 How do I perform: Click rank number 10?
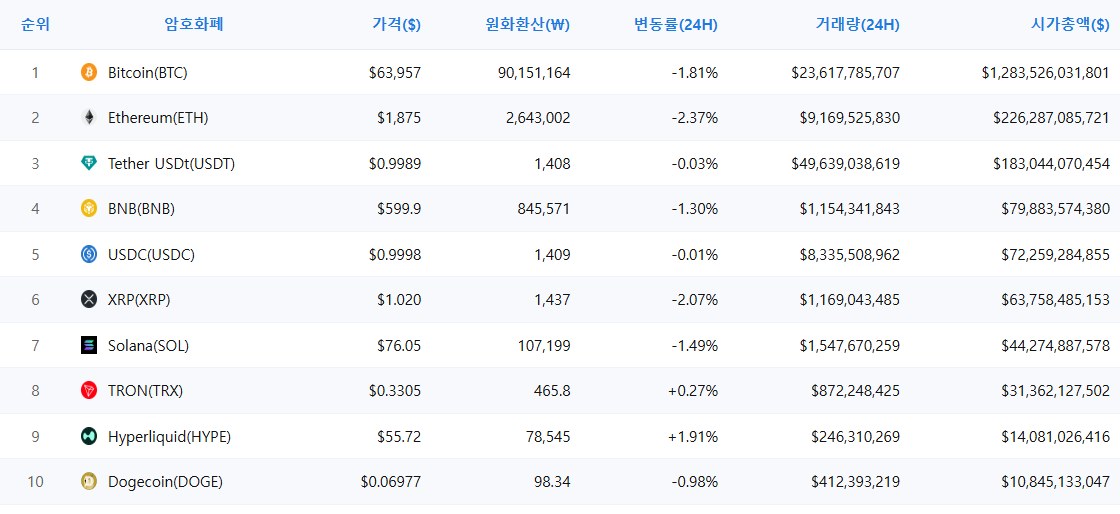[35, 482]
